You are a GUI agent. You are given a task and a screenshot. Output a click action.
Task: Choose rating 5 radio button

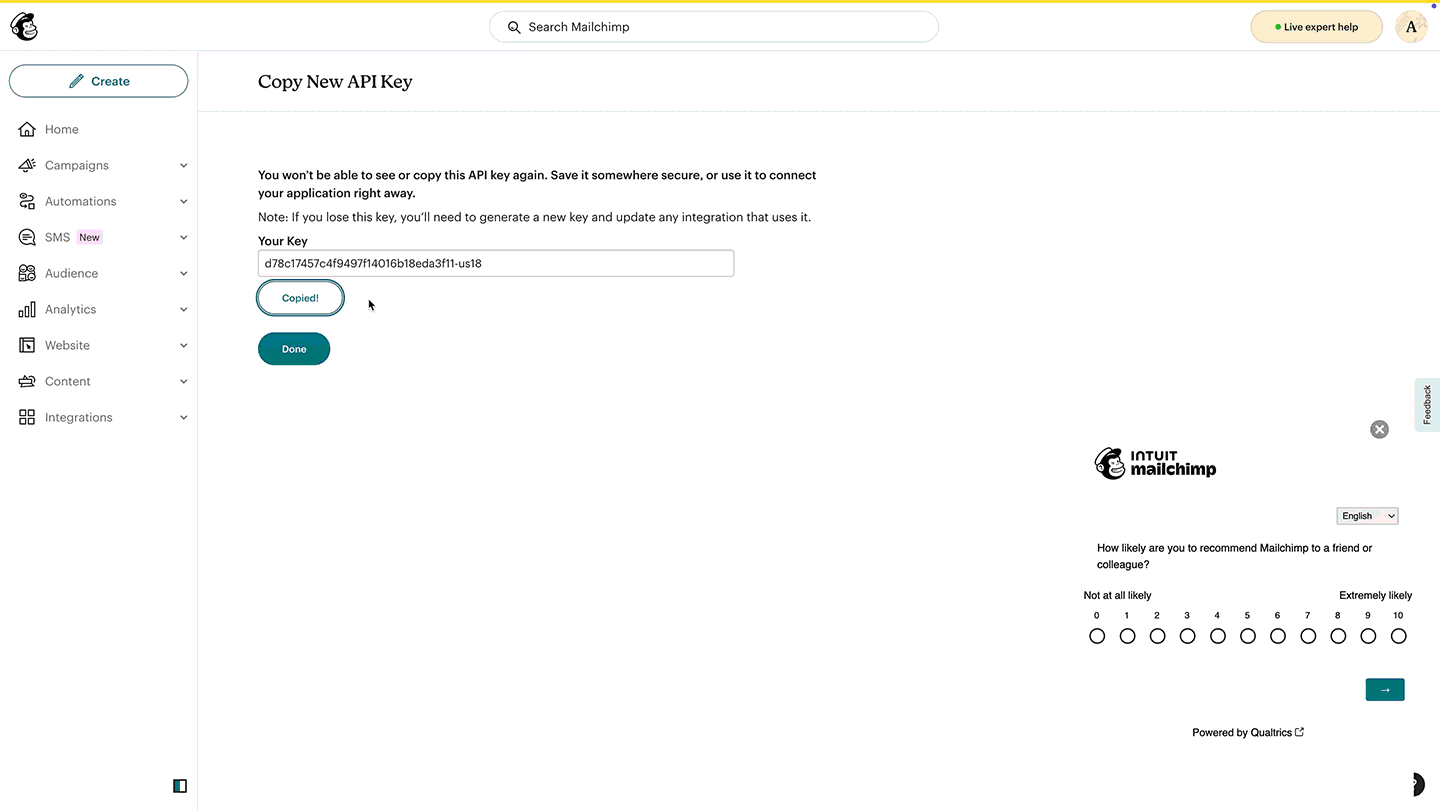(x=1247, y=636)
